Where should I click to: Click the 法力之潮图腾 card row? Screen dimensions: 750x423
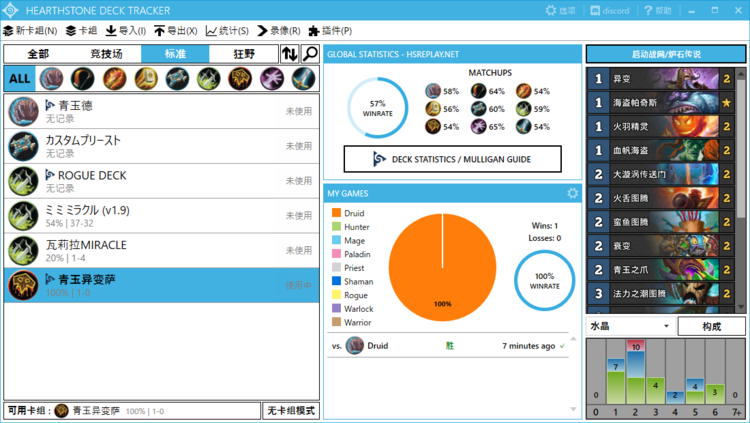pyautogui.click(x=661, y=294)
